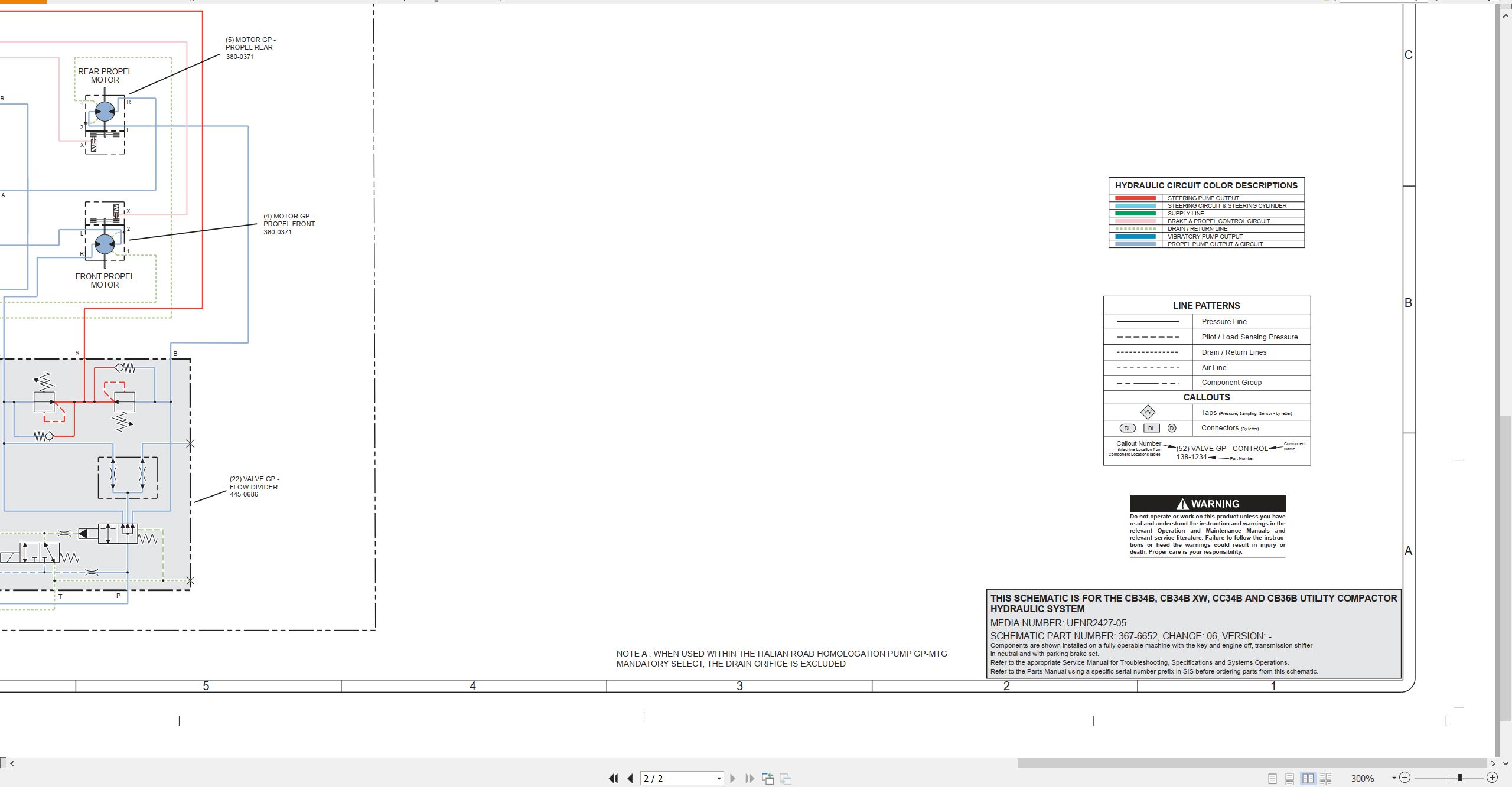The height and width of the screenshot is (787, 1512).
Task: Go to the next page
Action: pyautogui.click(x=733, y=778)
